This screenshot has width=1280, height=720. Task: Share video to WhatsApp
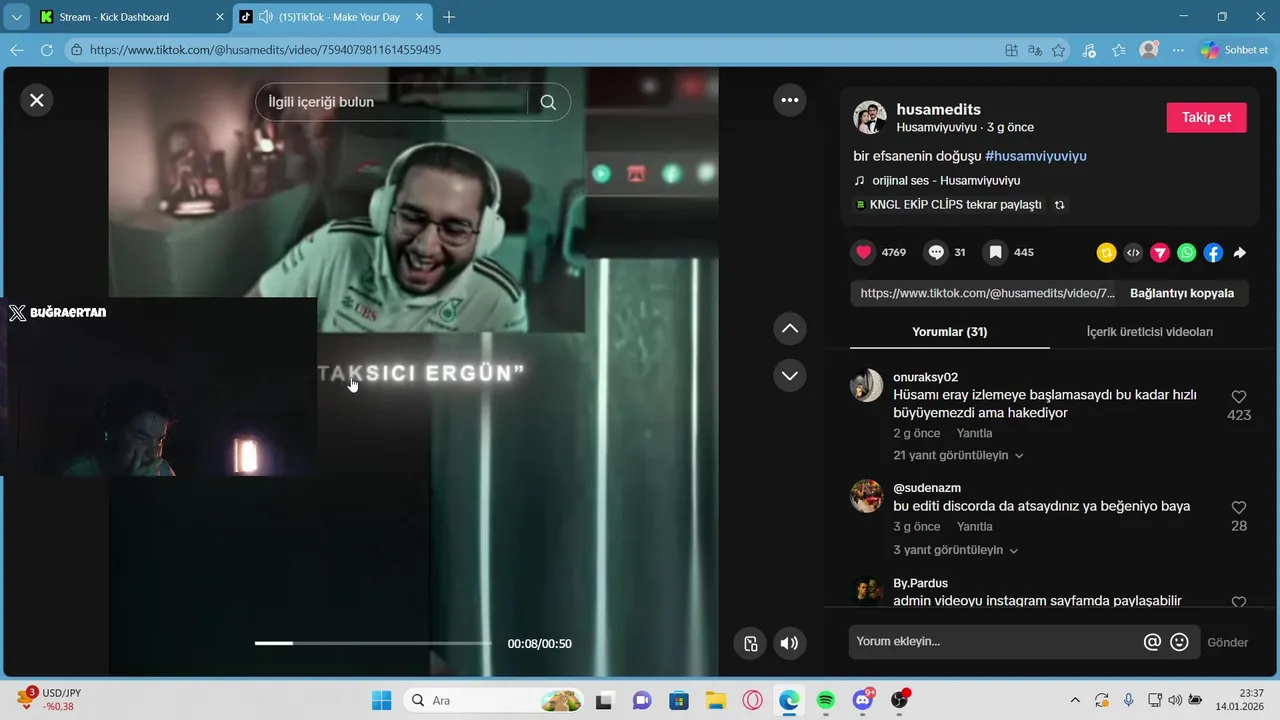pos(1186,253)
